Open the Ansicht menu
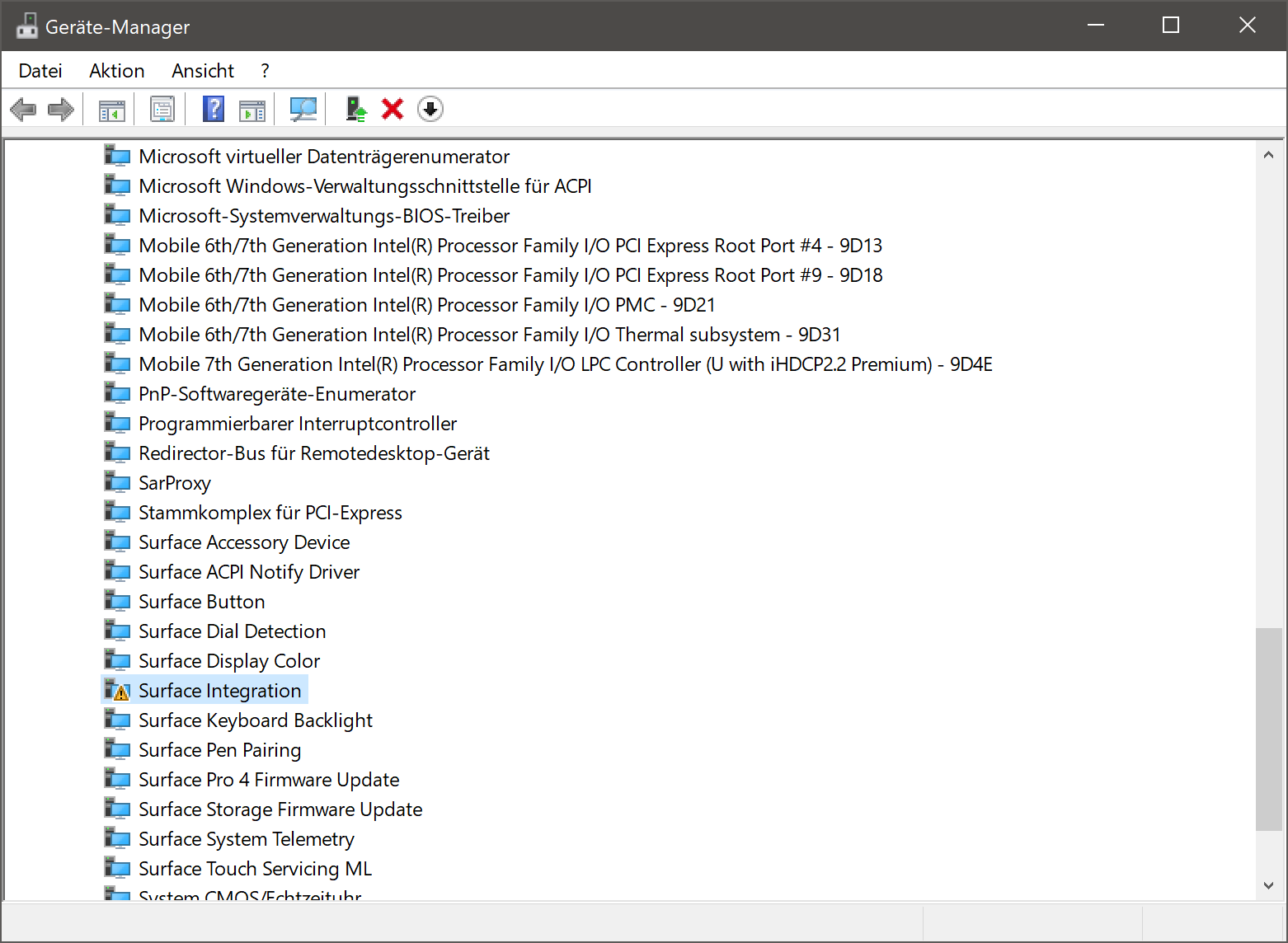The image size is (1288, 943). pos(203,71)
